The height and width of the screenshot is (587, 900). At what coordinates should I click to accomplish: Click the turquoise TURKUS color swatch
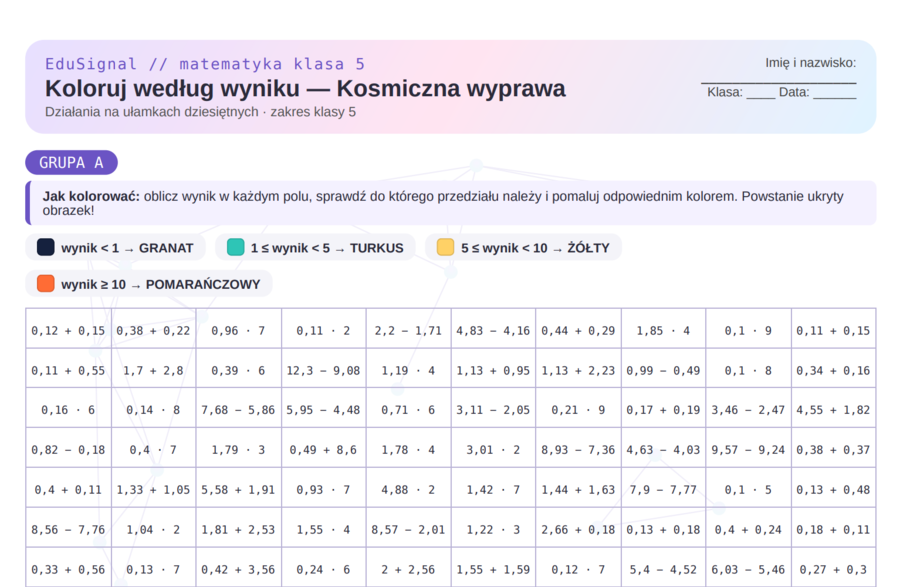tap(235, 247)
